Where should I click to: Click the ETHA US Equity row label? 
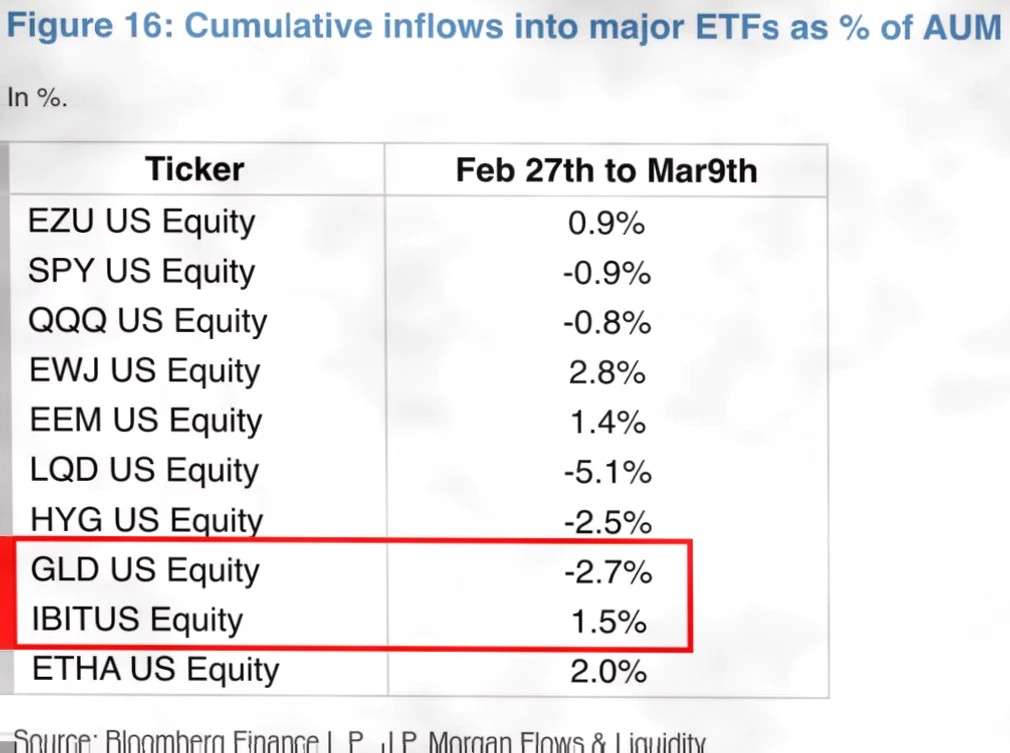click(x=156, y=669)
